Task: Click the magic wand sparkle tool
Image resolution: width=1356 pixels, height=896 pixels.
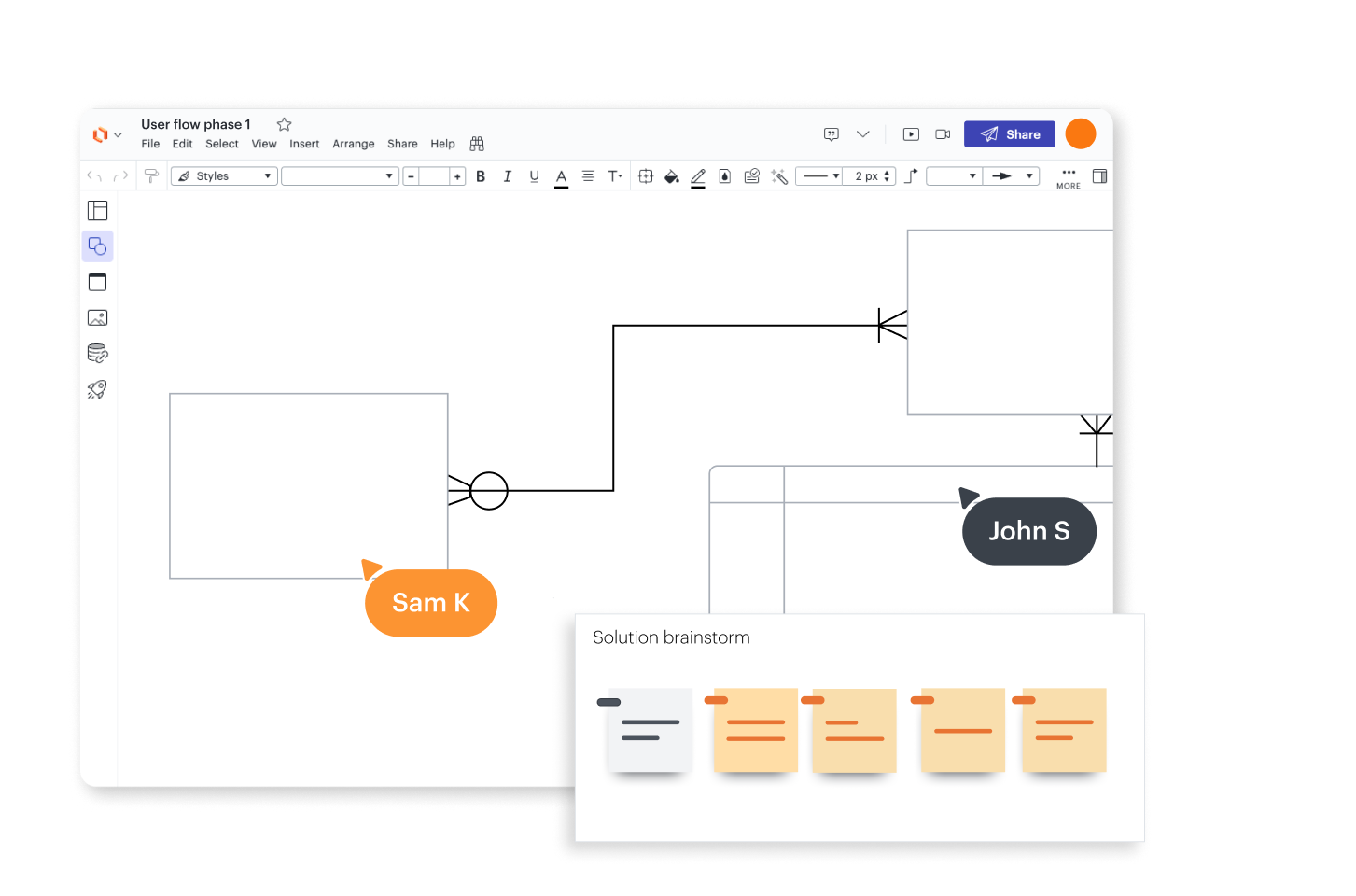Action: (x=779, y=176)
